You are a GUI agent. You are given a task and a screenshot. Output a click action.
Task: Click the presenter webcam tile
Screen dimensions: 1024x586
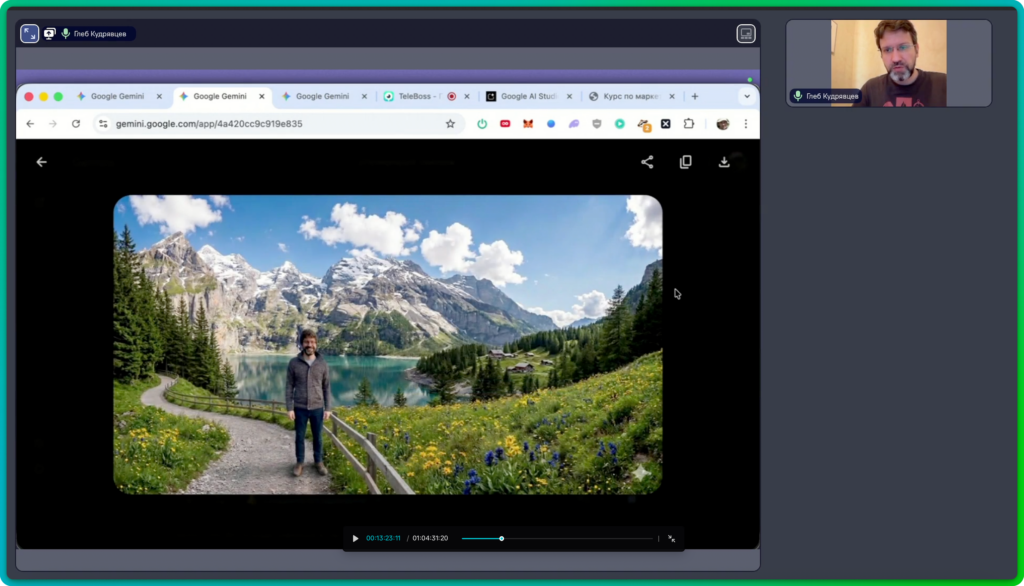889,63
